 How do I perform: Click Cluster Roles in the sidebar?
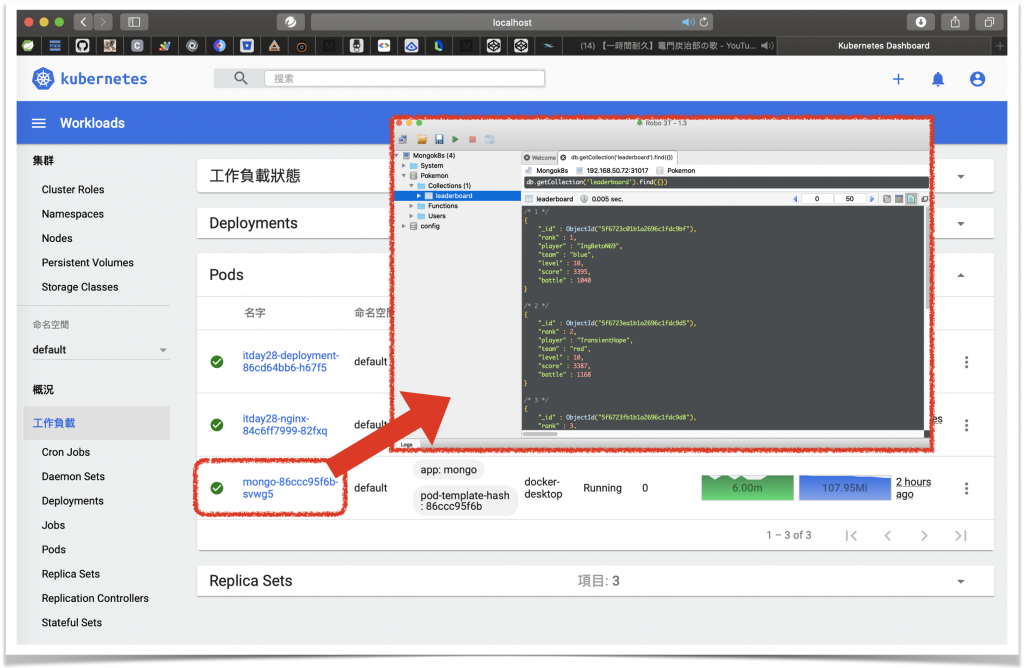(x=73, y=189)
